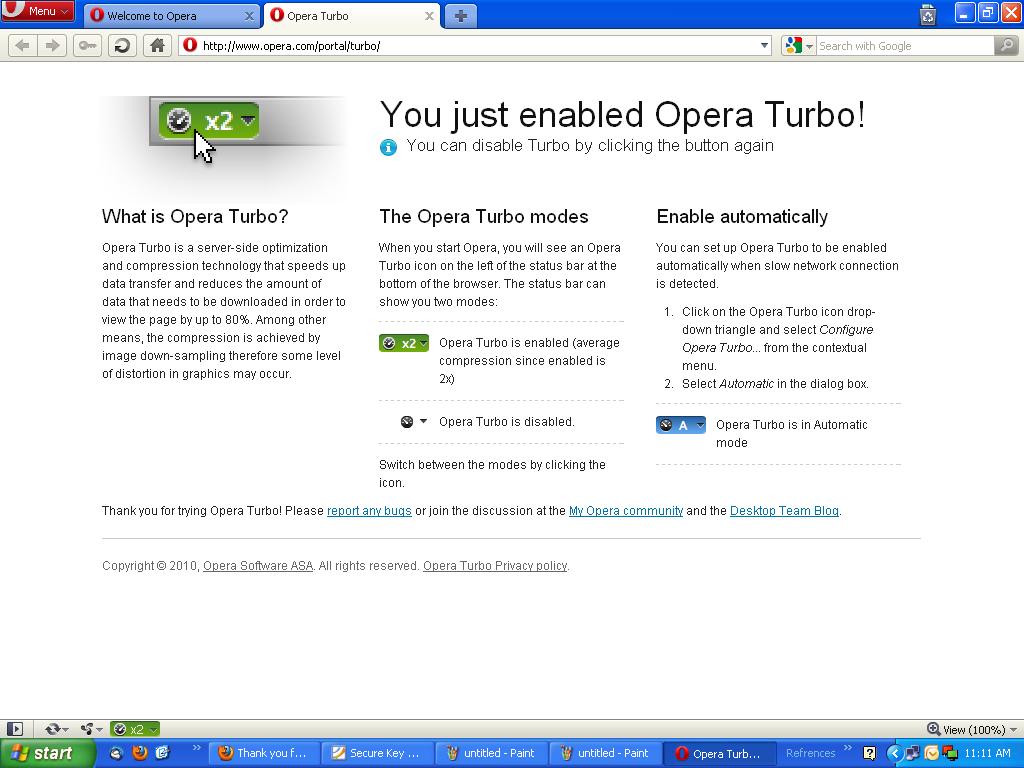Expand the address bar history dropdown
The height and width of the screenshot is (768, 1024).
[764, 46]
